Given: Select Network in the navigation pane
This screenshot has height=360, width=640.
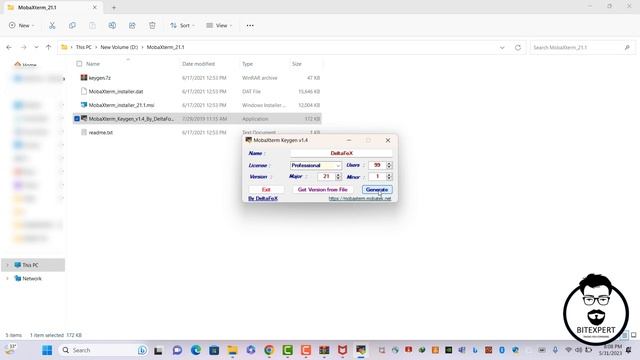Looking at the screenshot, I should [32, 278].
